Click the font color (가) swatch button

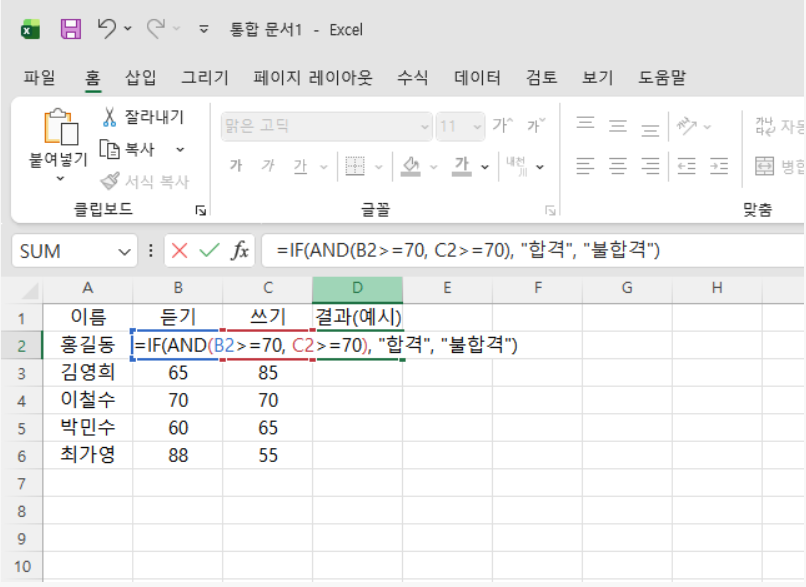(x=461, y=166)
